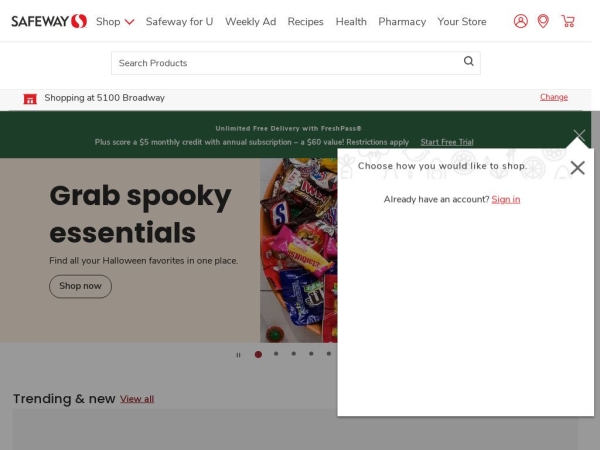Screen dimensions: 600x450
Task: Select the third carousel dot
Action: click(x=293, y=354)
